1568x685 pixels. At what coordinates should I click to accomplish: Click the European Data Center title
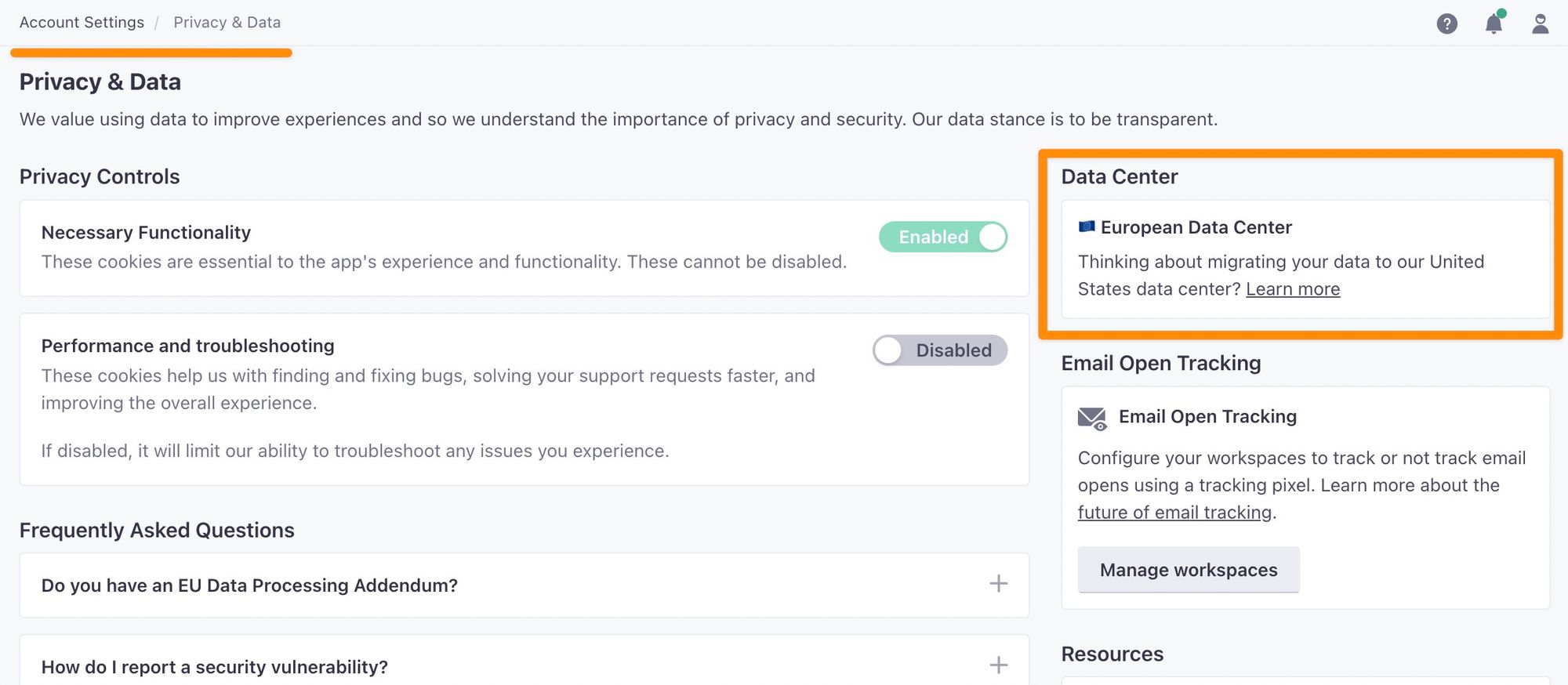click(1196, 227)
